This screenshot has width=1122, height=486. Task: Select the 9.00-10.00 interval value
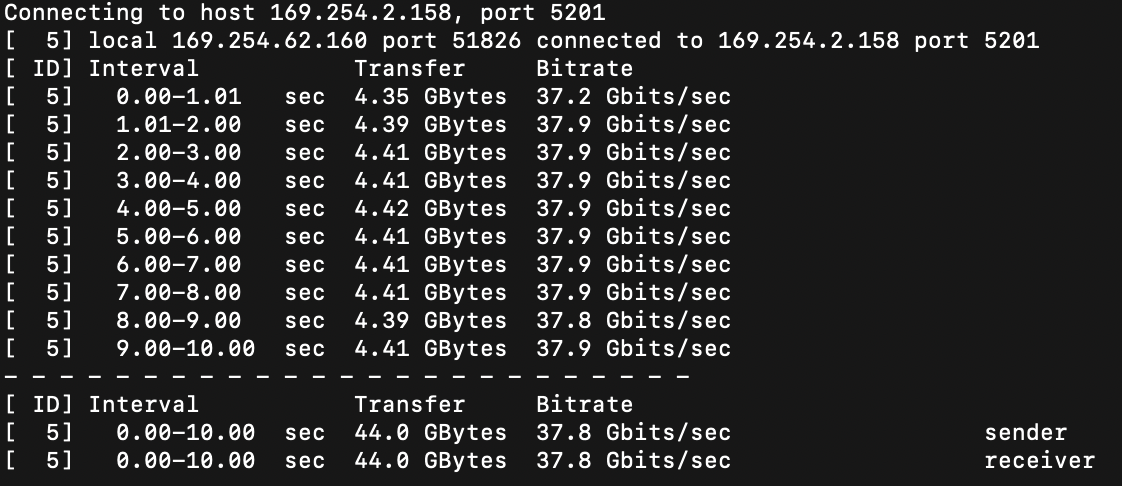(x=185, y=349)
